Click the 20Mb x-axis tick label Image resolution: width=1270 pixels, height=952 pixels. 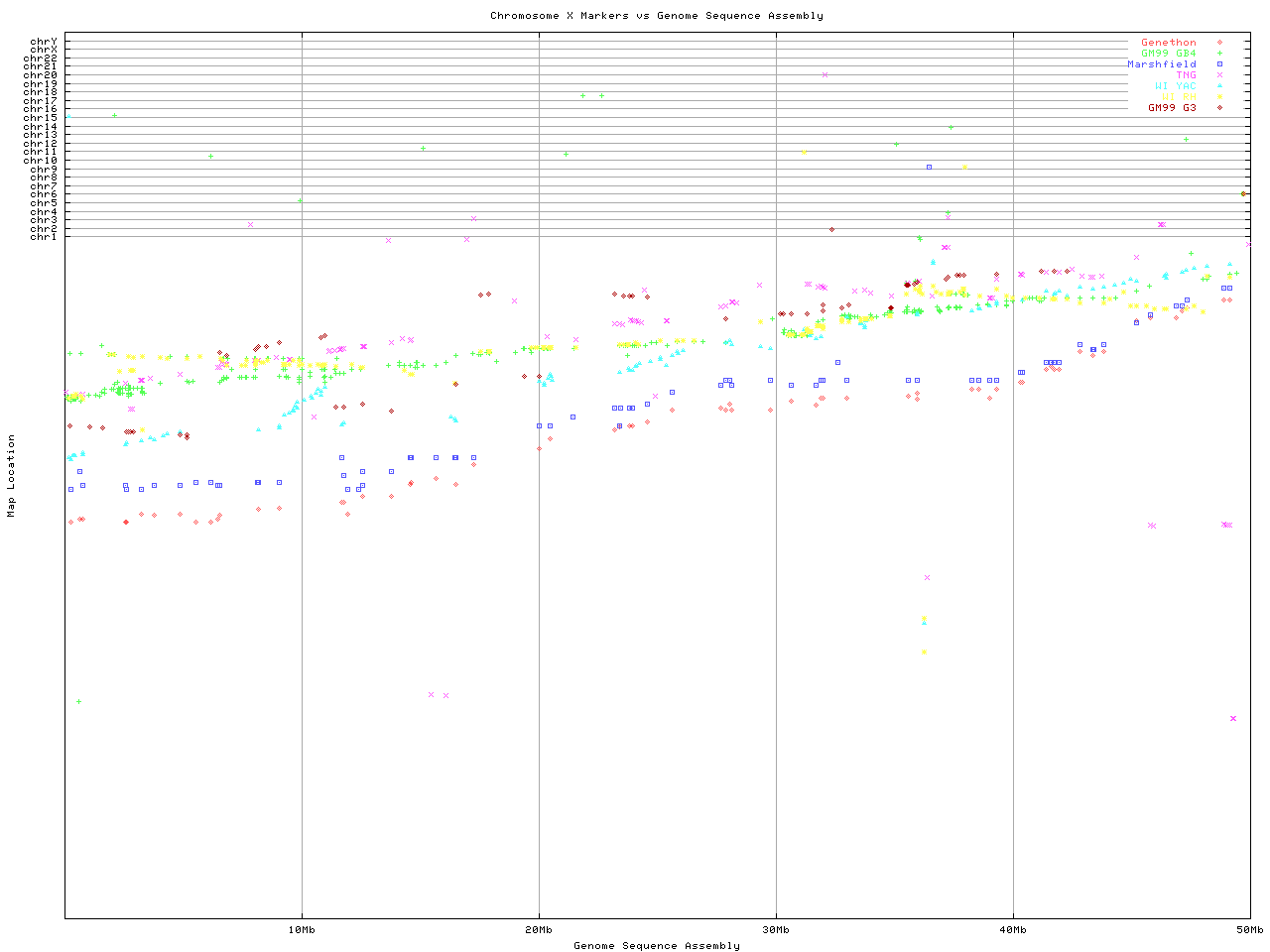point(539,929)
